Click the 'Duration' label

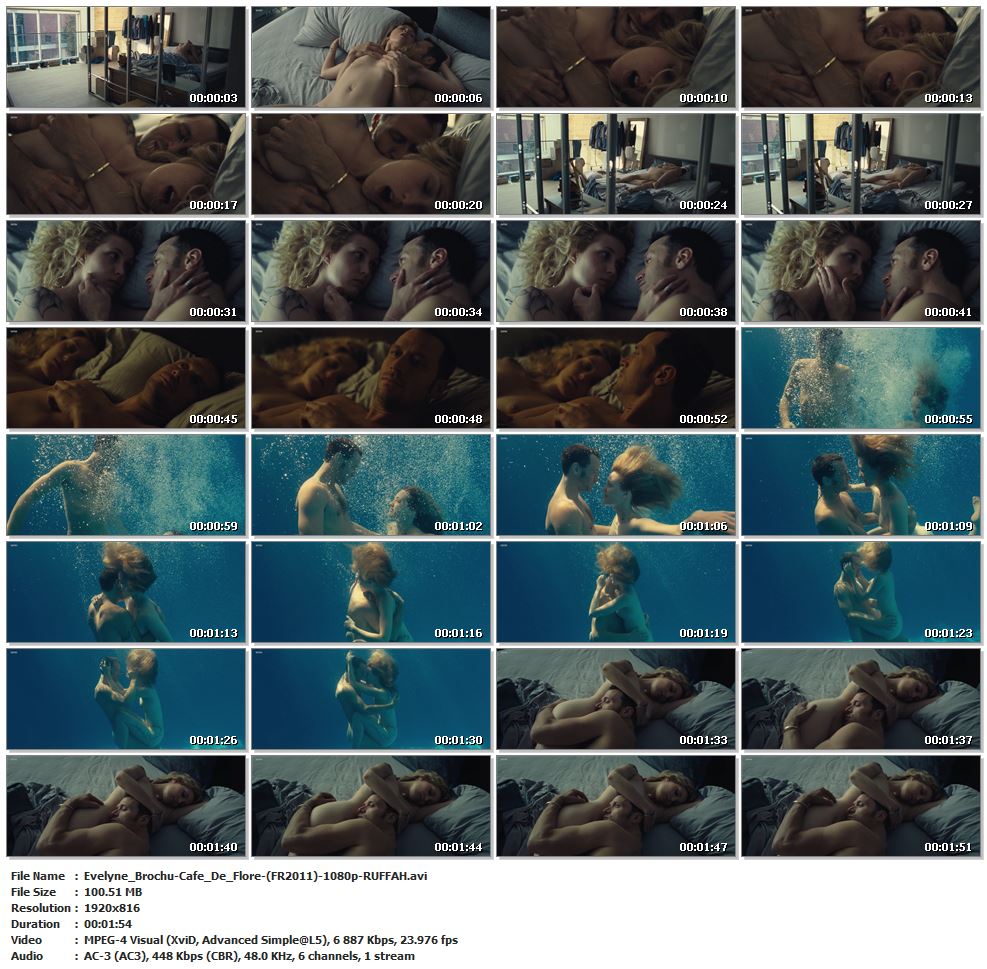point(35,924)
